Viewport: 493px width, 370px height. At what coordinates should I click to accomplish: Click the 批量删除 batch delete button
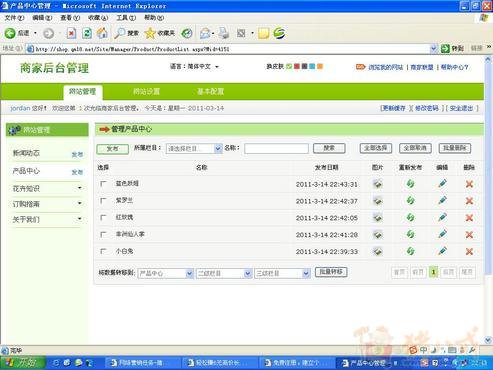(455, 148)
